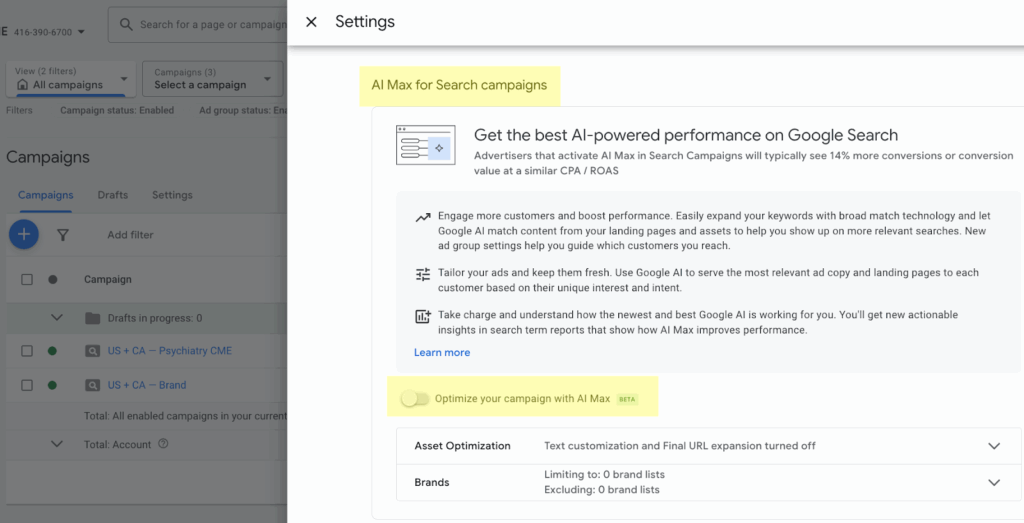Close the Settings panel with the X
Image resolution: width=1024 pixels, height=523 pixels.
click(312, 22)
